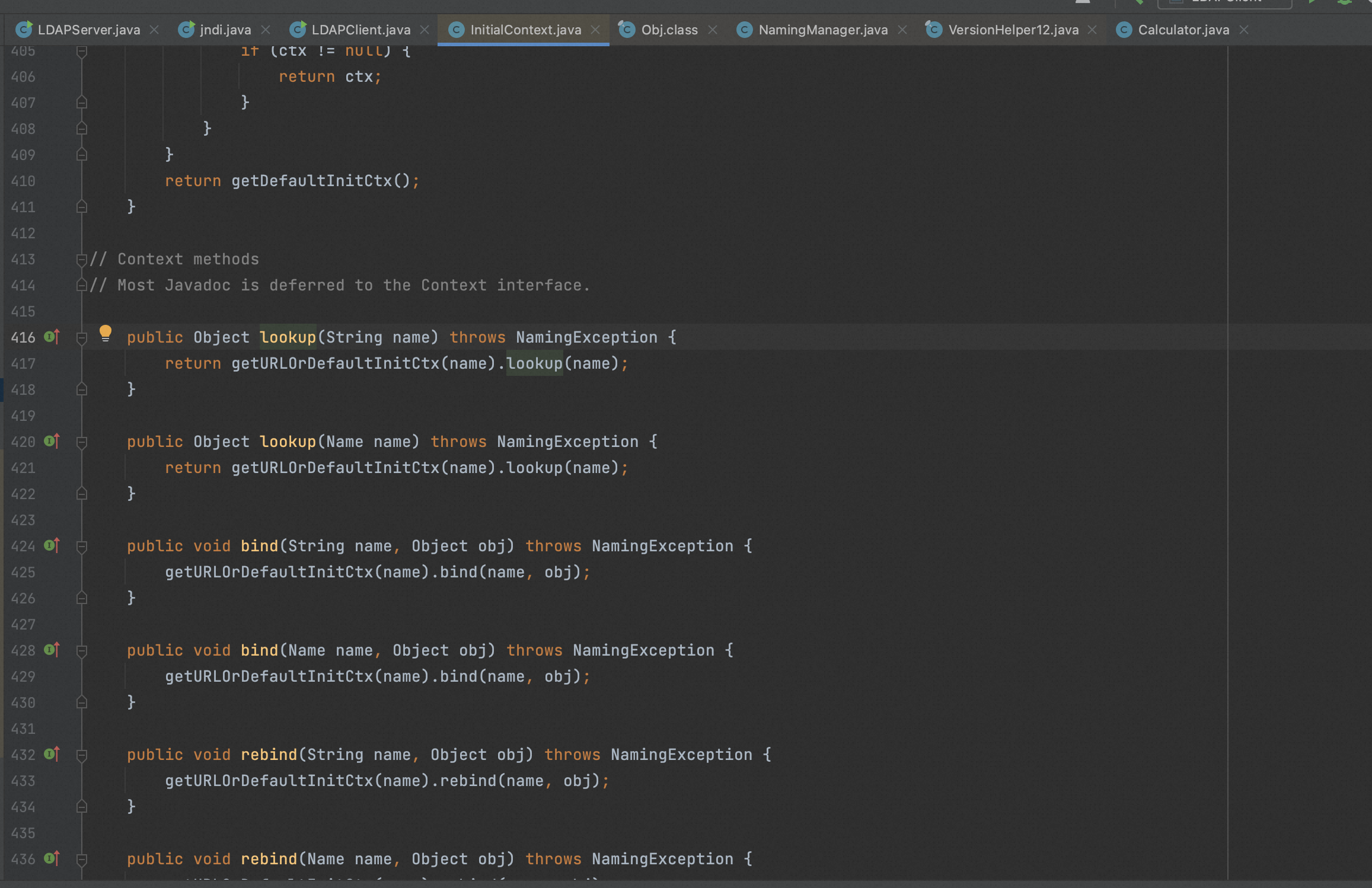Viewport: 1372px width, 888px height.
Task: Click the fold marker at line 407
Action: (82, 102)
